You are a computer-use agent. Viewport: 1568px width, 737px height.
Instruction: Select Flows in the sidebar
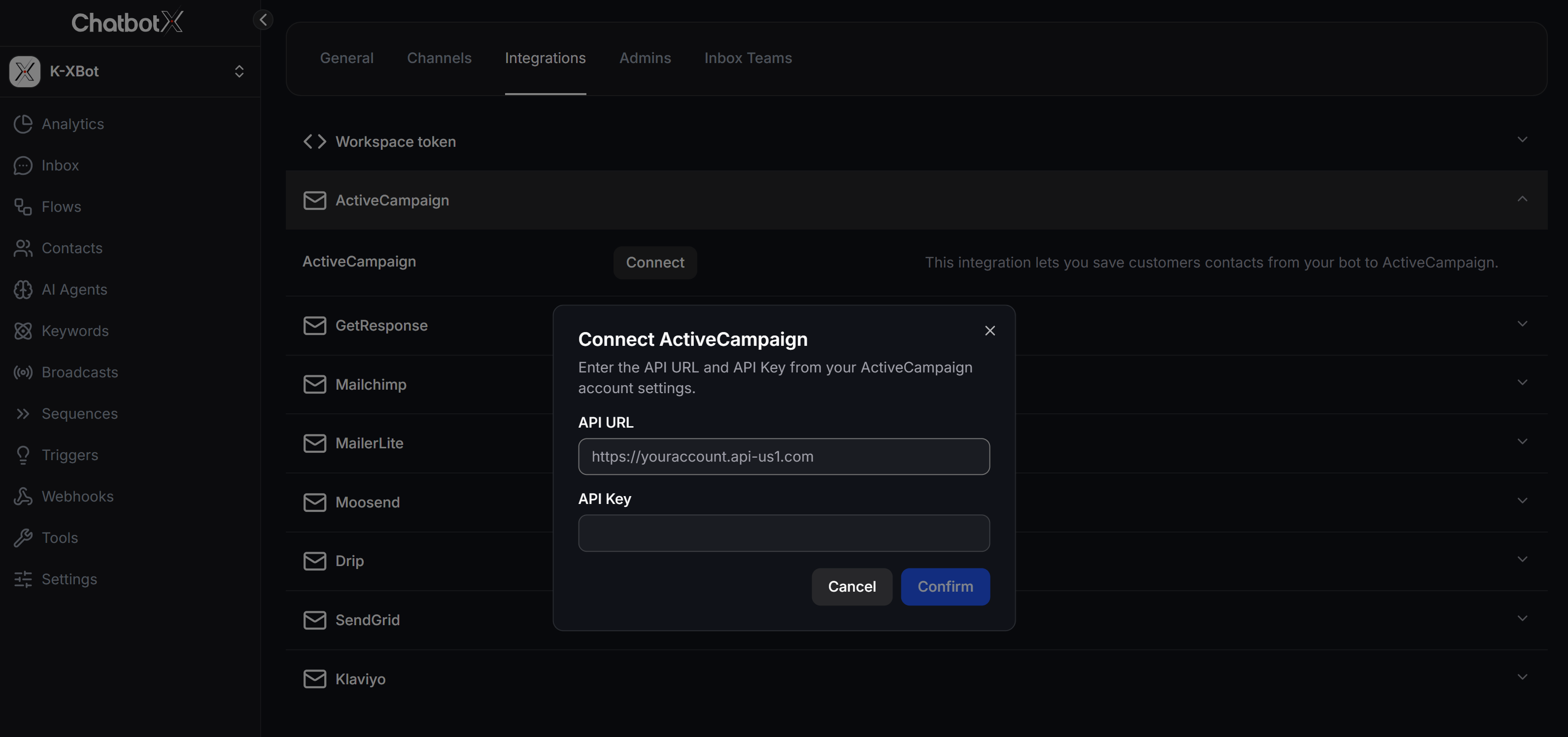click(x=62, y=206)
